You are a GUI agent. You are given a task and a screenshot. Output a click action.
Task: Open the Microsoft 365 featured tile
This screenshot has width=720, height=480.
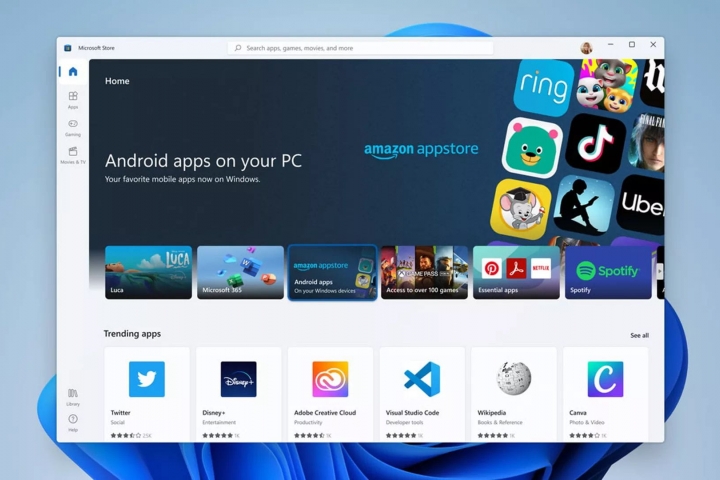point(240,272)
